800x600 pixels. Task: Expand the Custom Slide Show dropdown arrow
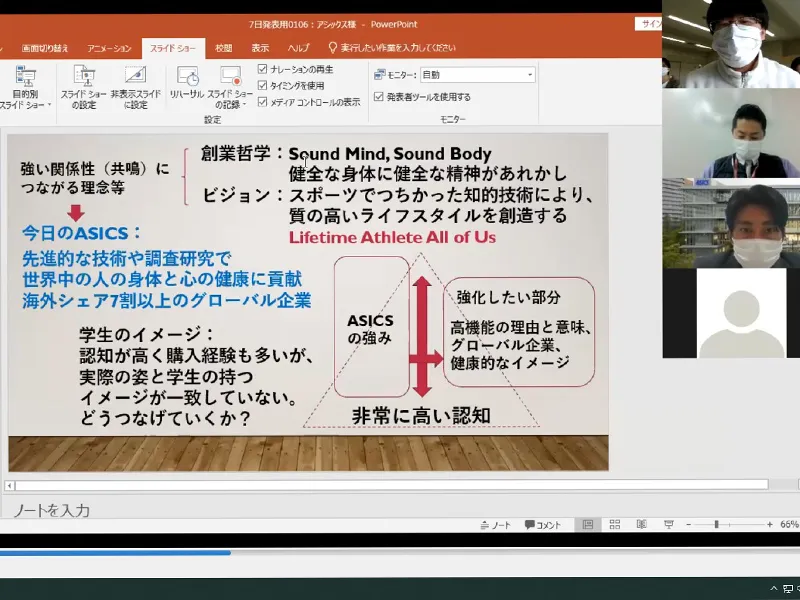pos(49,105)
